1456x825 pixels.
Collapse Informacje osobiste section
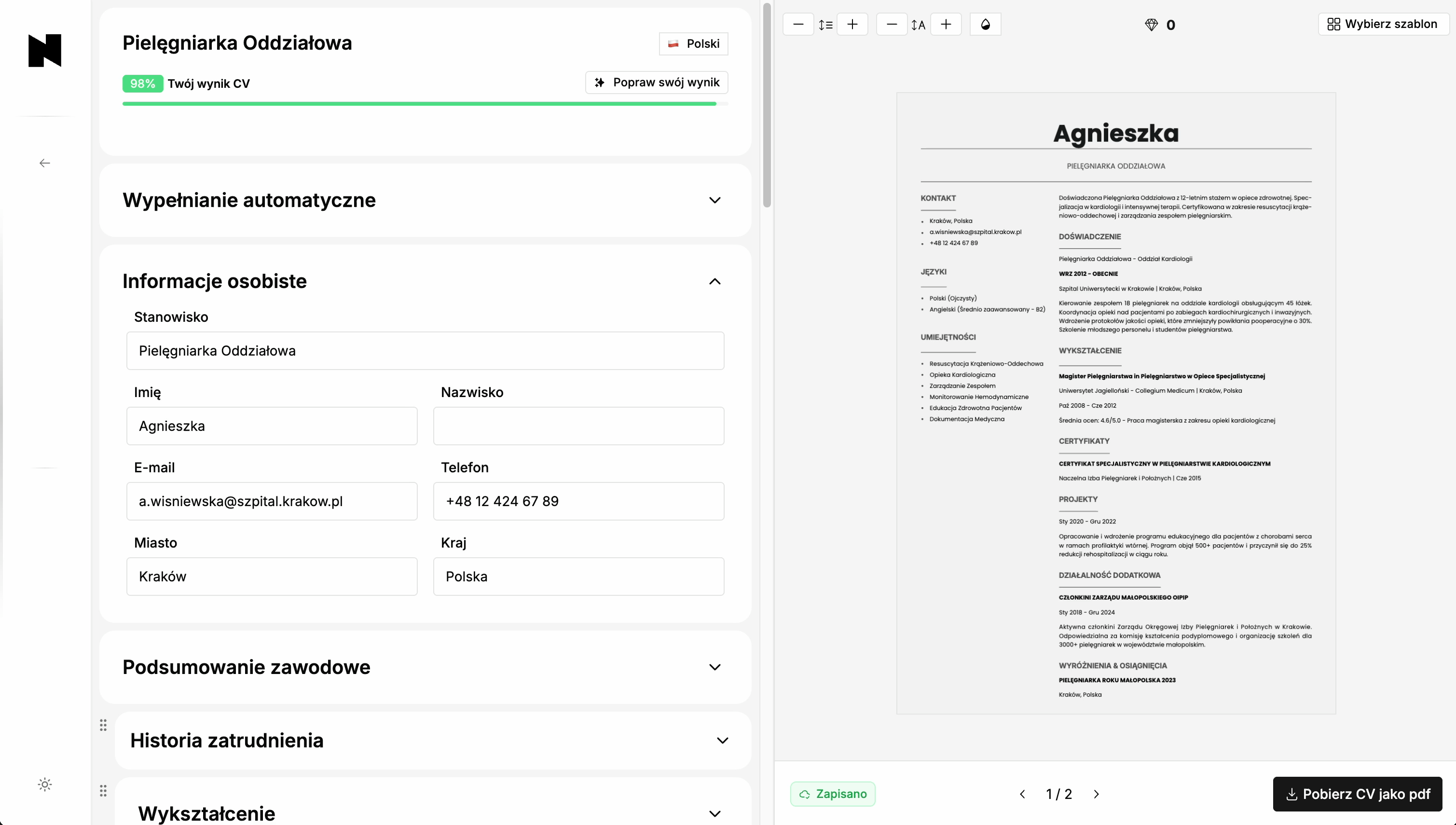tap(714, 281)
